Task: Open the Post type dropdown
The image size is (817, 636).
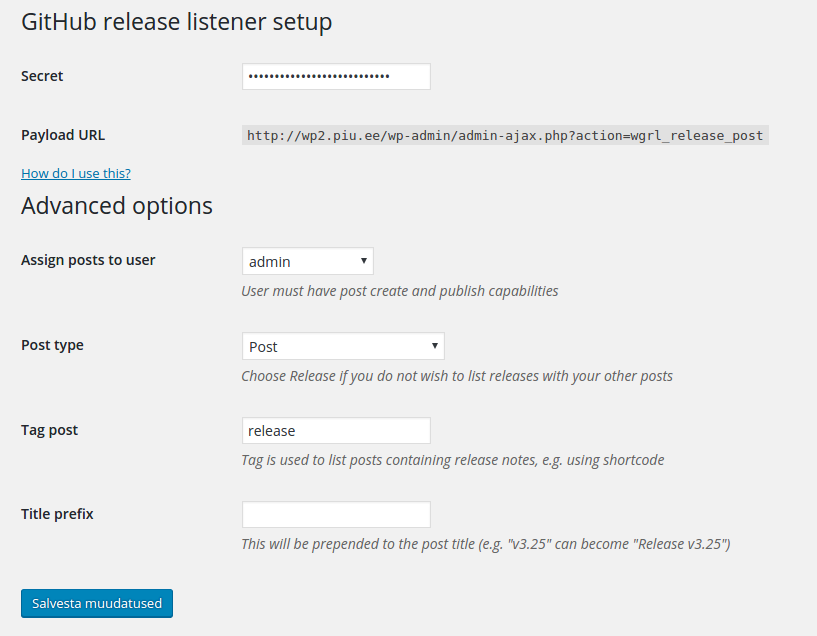Action: pos(343,346)
